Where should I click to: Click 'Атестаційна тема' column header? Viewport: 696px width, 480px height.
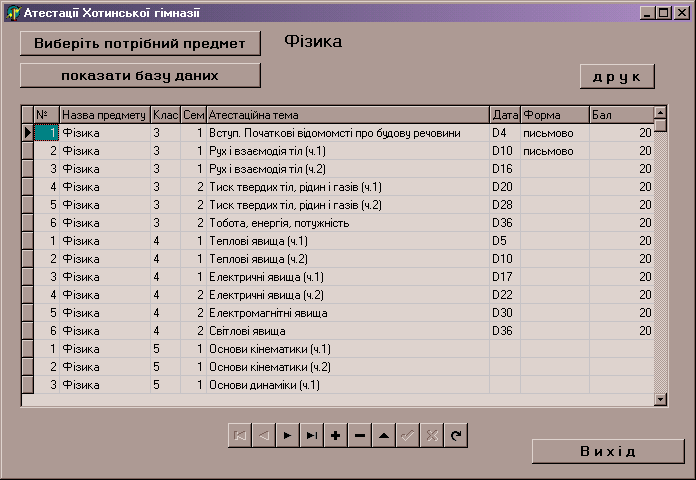click(348, 115)
